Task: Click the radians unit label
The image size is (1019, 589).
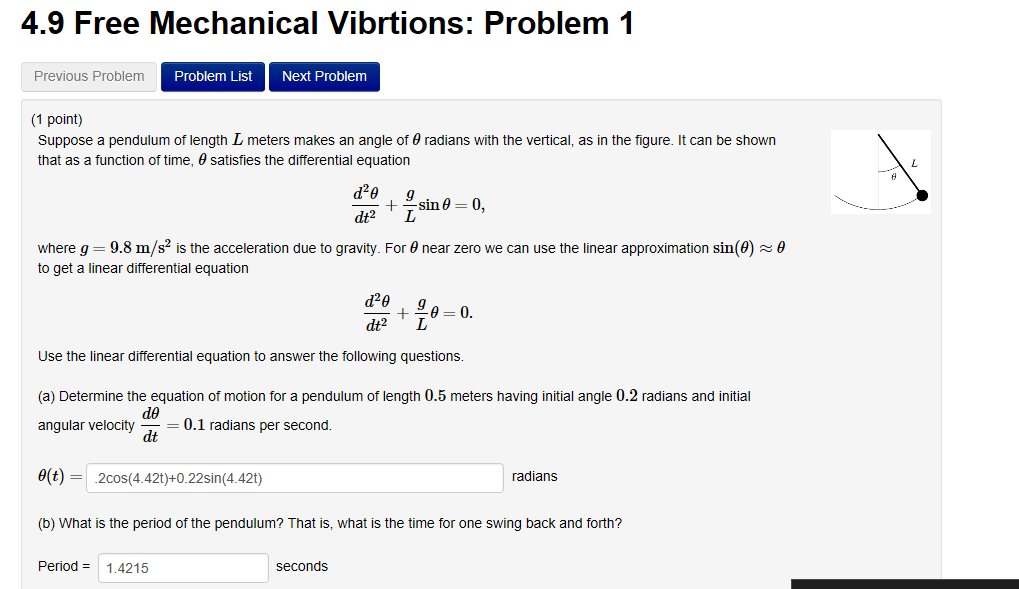Action: [x=534, y=477]
